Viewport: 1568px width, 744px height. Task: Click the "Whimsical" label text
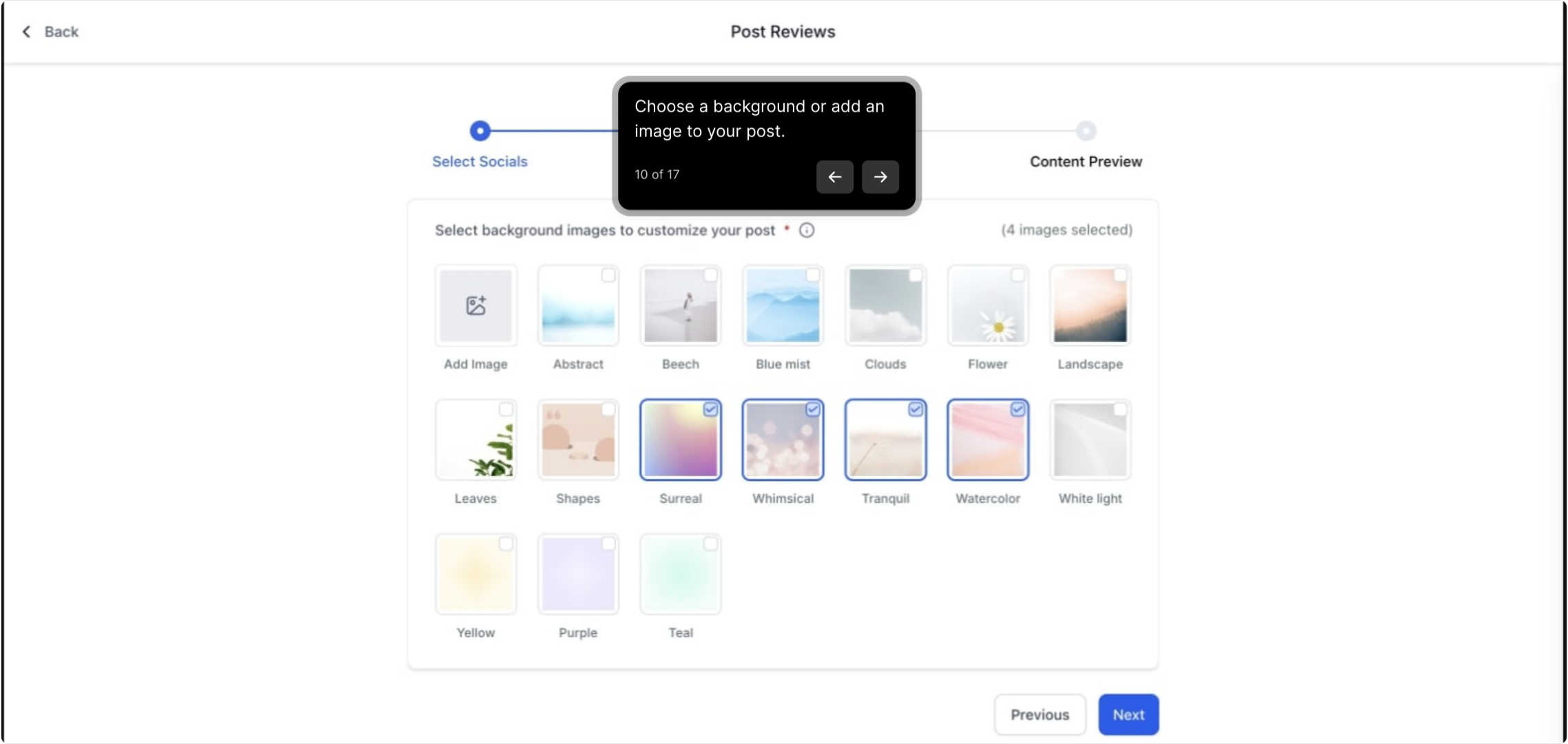pyautogui.click(x=783, y=498)
